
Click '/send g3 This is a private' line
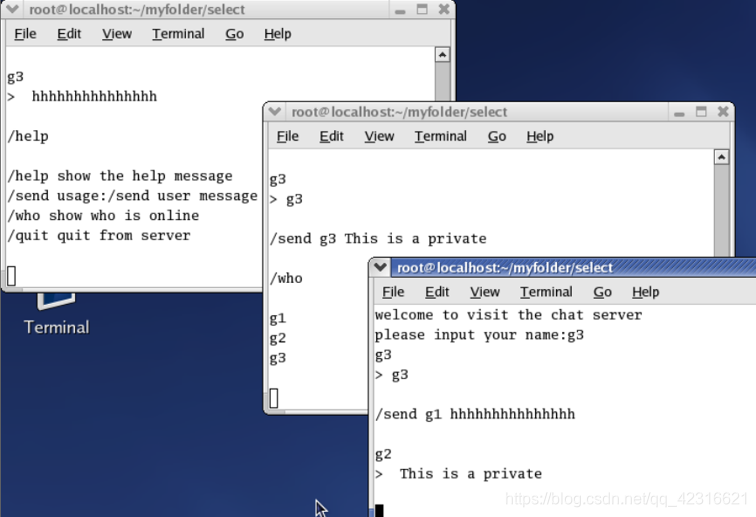click(x=378, y=239)
